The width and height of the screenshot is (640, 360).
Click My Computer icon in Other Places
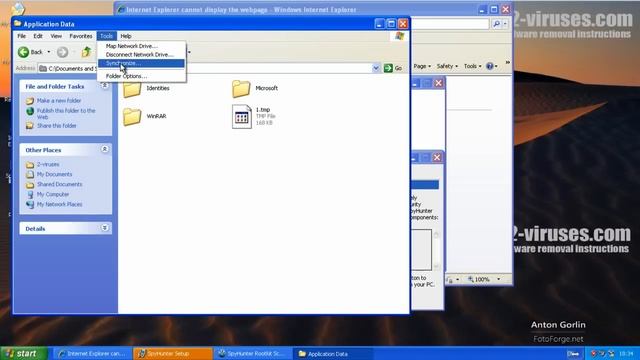[30, 195]
